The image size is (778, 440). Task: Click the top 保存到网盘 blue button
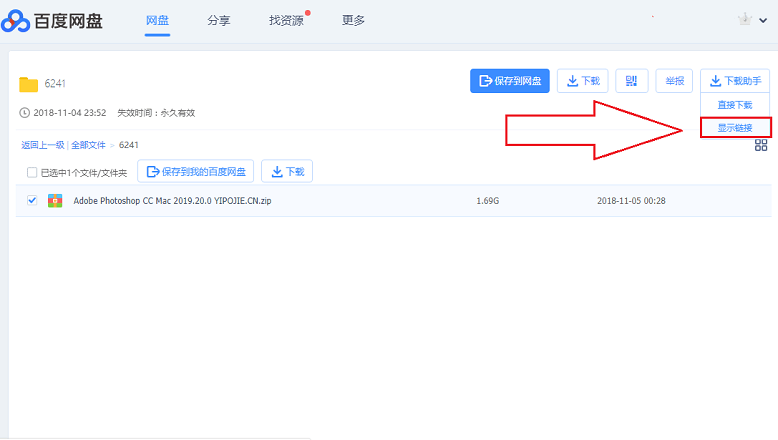pos(510,81)
